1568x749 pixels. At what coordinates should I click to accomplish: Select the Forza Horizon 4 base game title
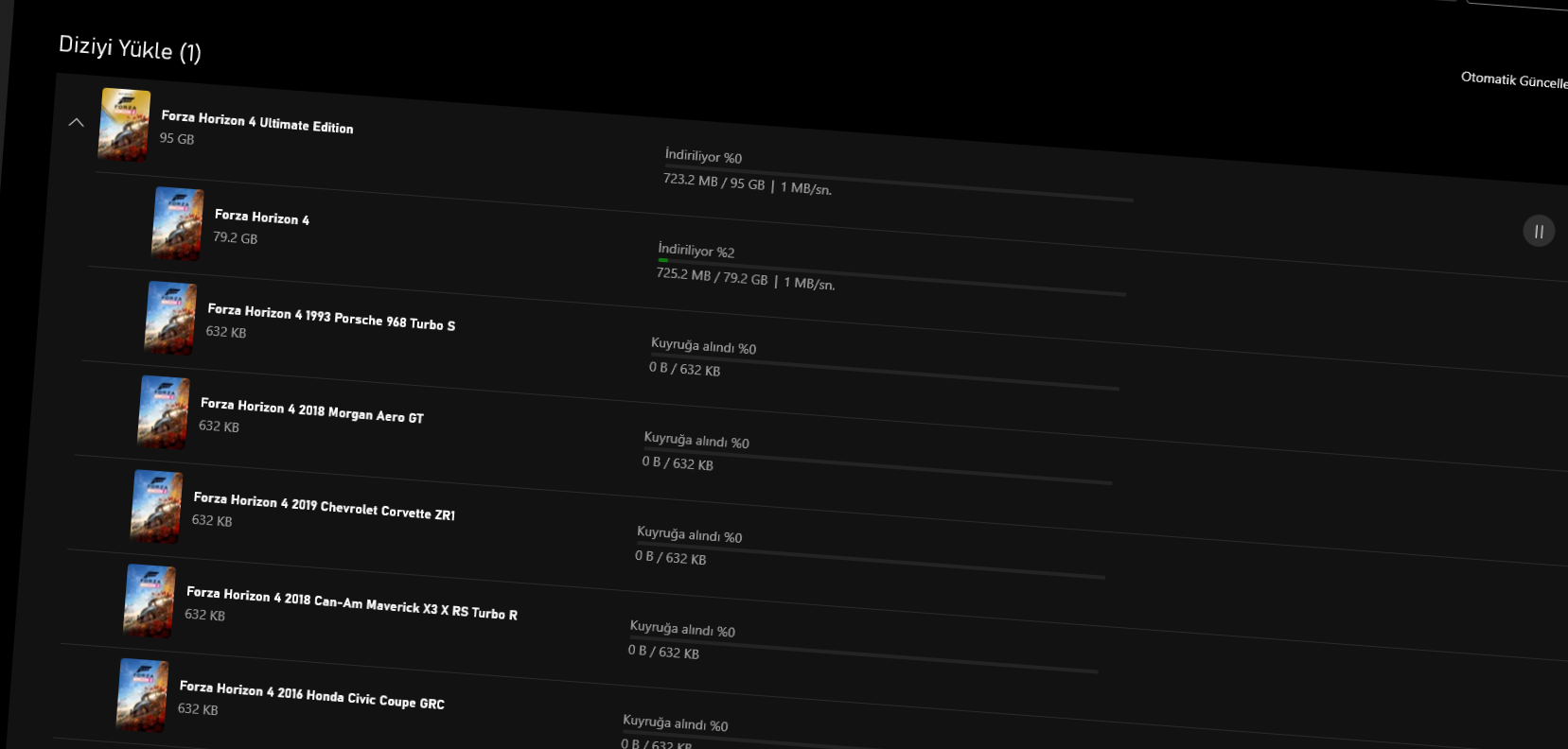click(x=262, y=218)
